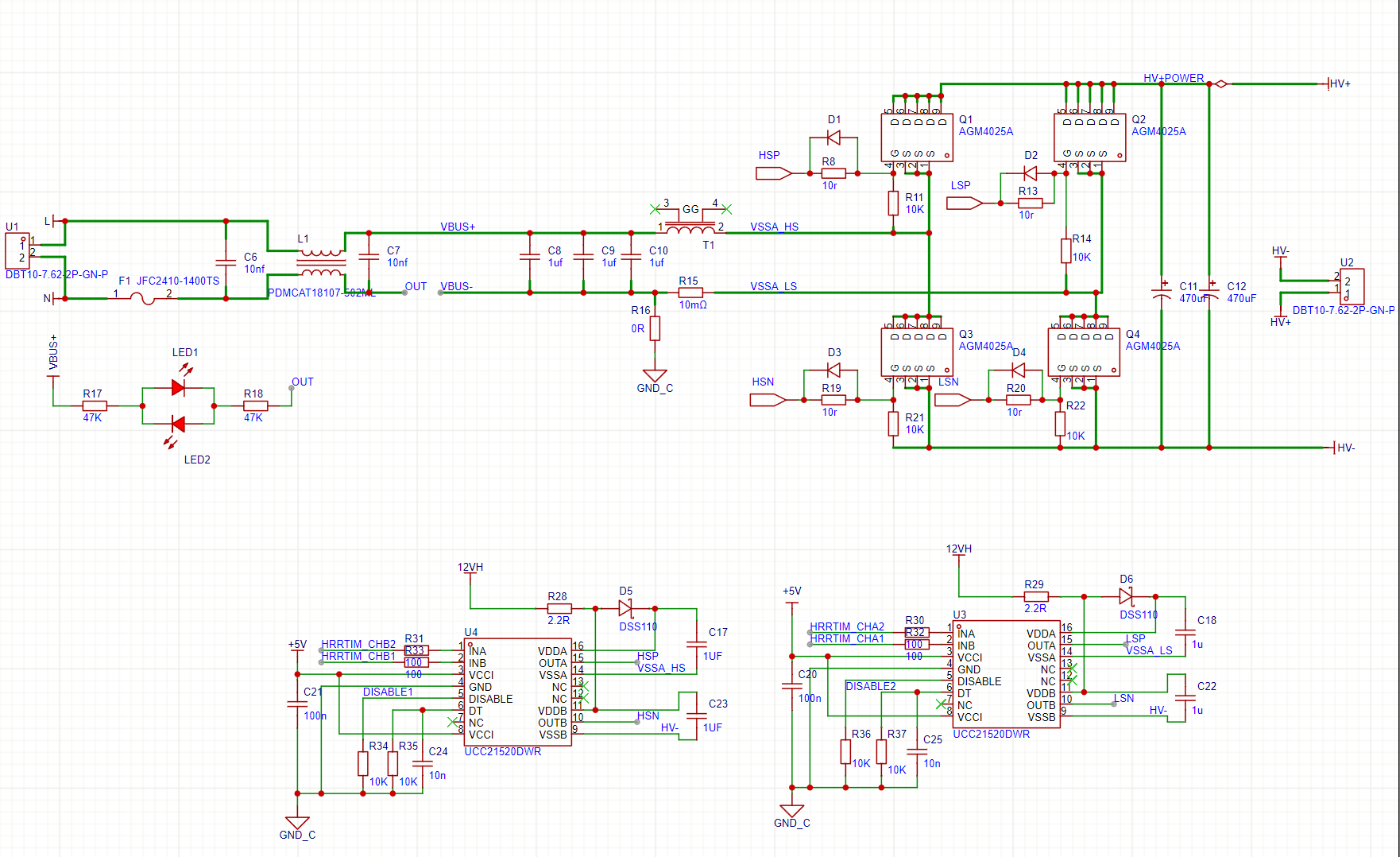1400x857 pixels.
Task: Click the VBUS+ net label
Action: pos(458,227)
